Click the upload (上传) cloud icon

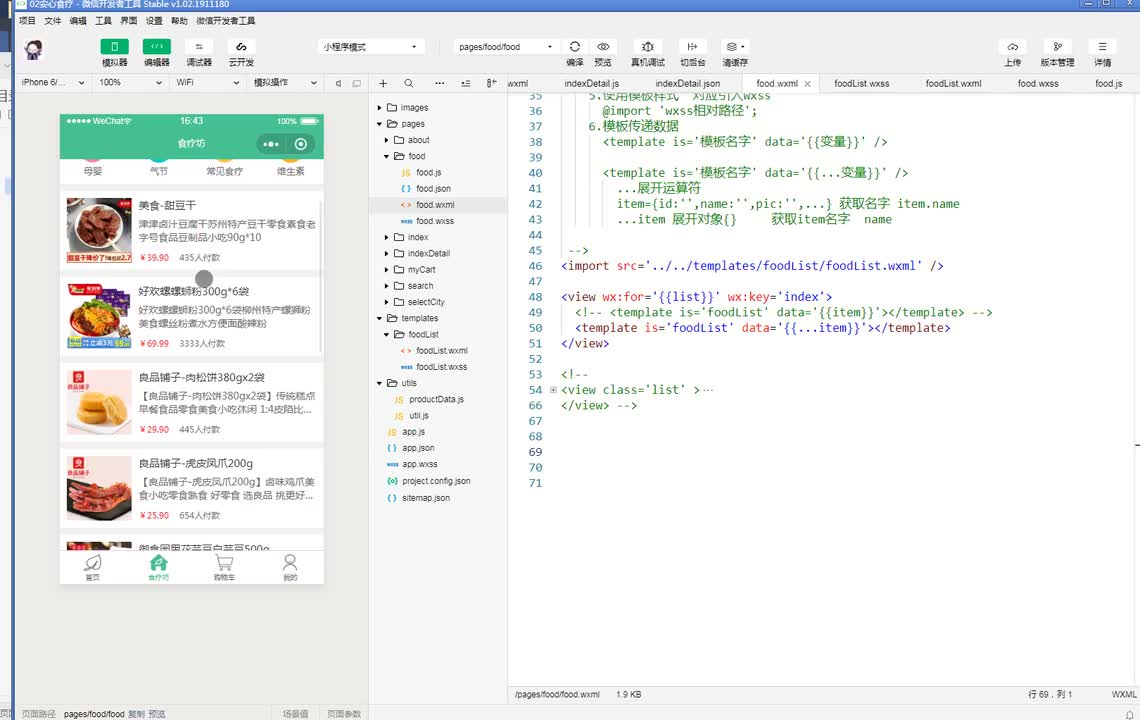coord(1012,47)
